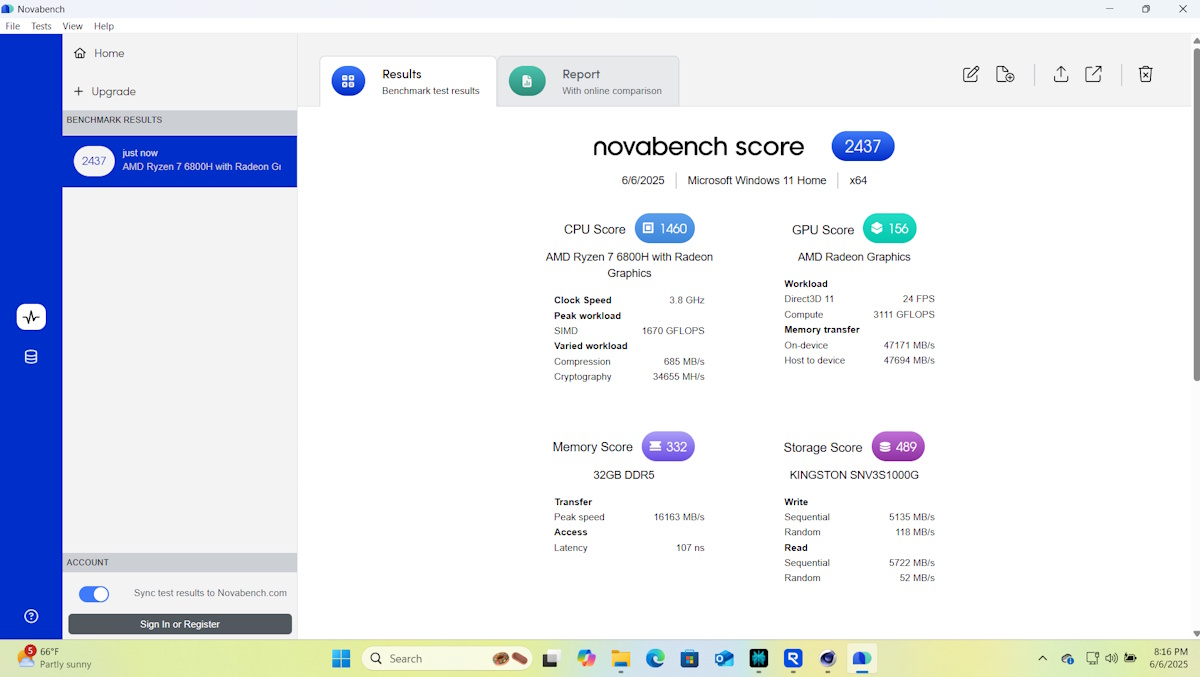The image size is (1200, 677).
Task: Click the Novabench score 2437 badge
Action: coord(863,146)
